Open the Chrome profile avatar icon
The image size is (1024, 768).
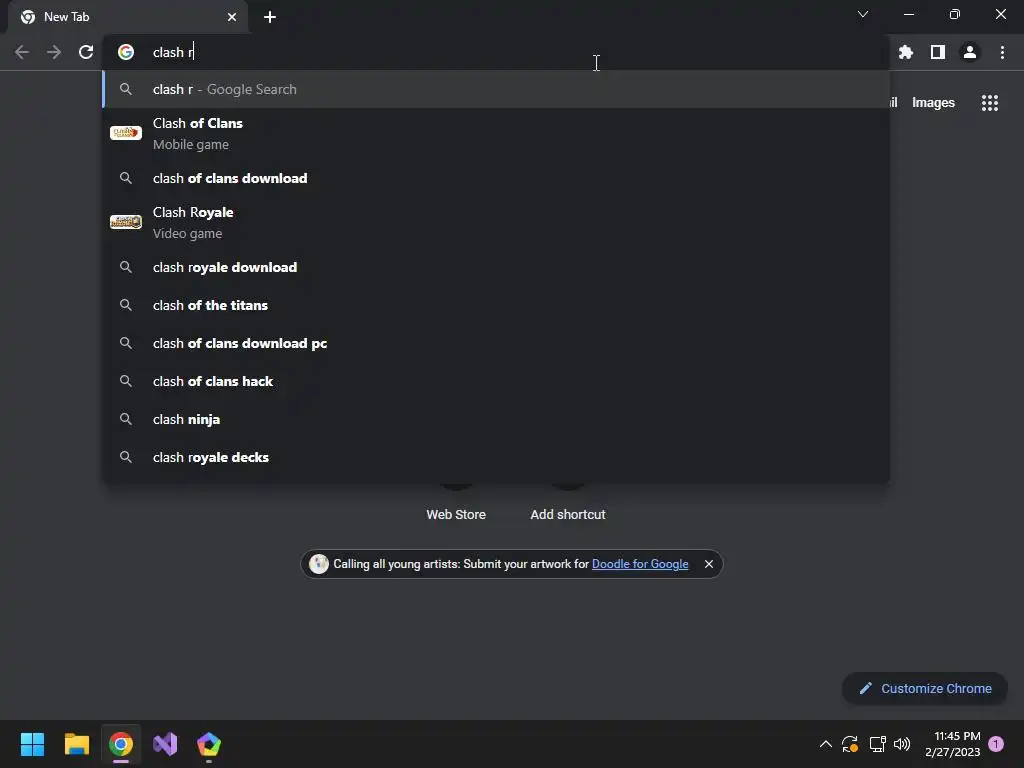[x=970, y=52]
